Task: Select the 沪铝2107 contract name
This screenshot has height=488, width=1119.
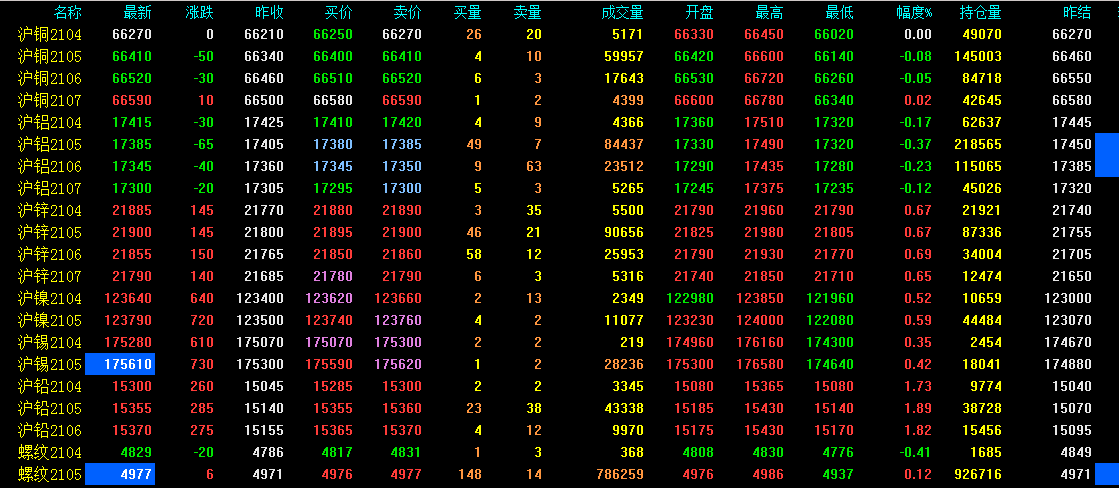Action: pyautogui.click(x=49, y=189)
